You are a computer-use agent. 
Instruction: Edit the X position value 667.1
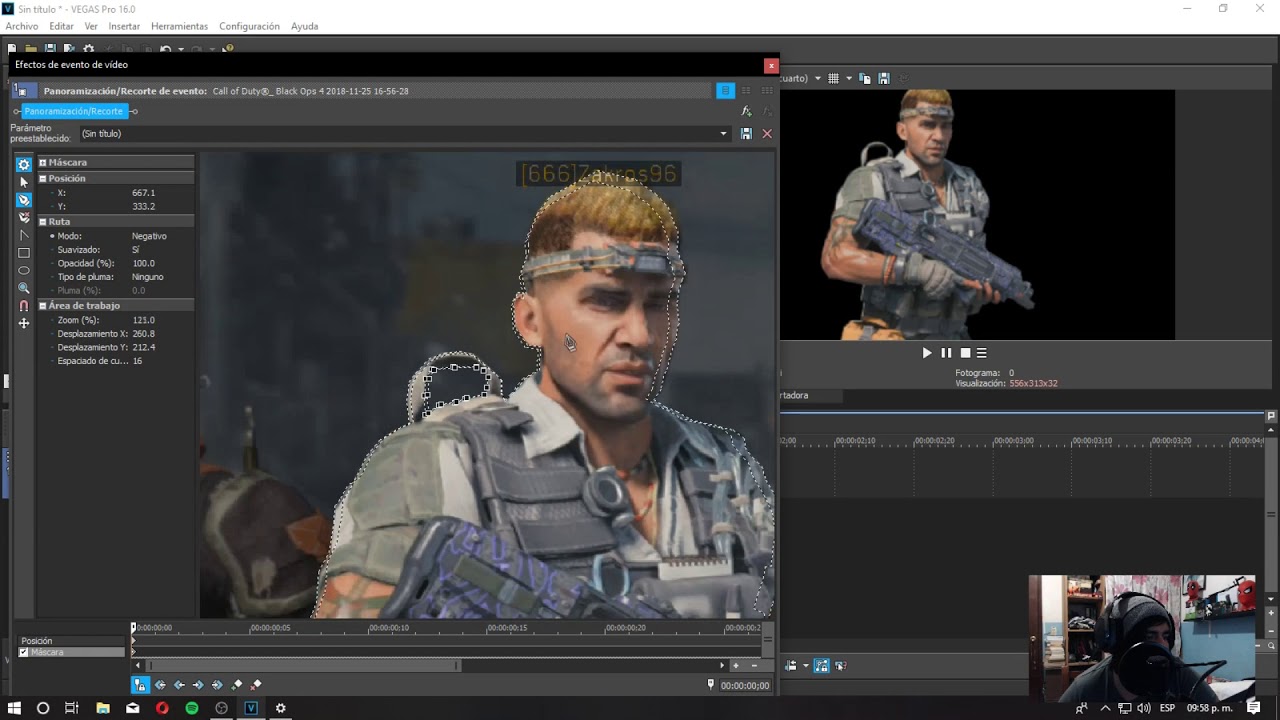[x=143, y=192]
